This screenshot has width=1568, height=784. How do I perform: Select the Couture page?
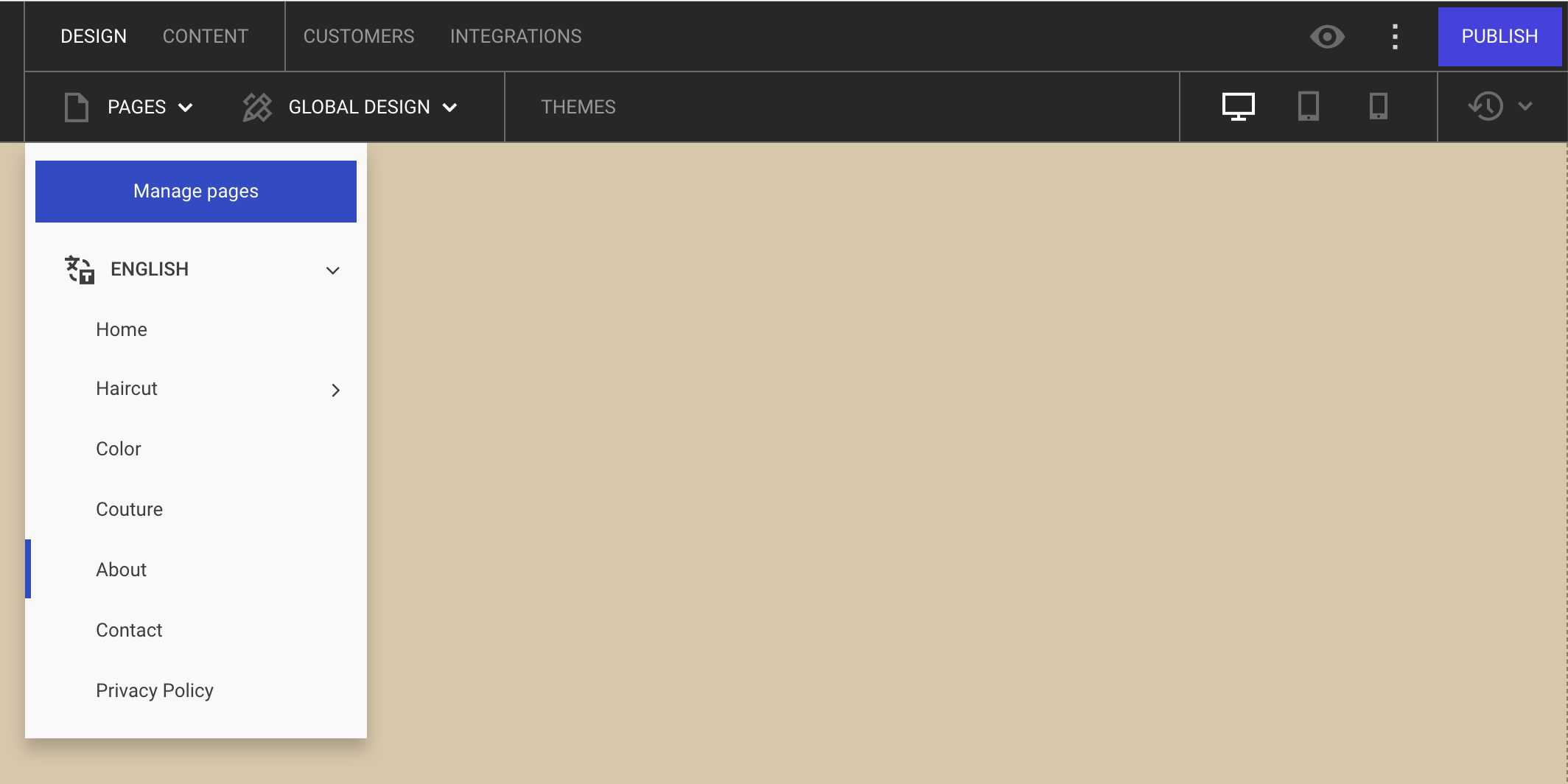[x=196, y=509]
